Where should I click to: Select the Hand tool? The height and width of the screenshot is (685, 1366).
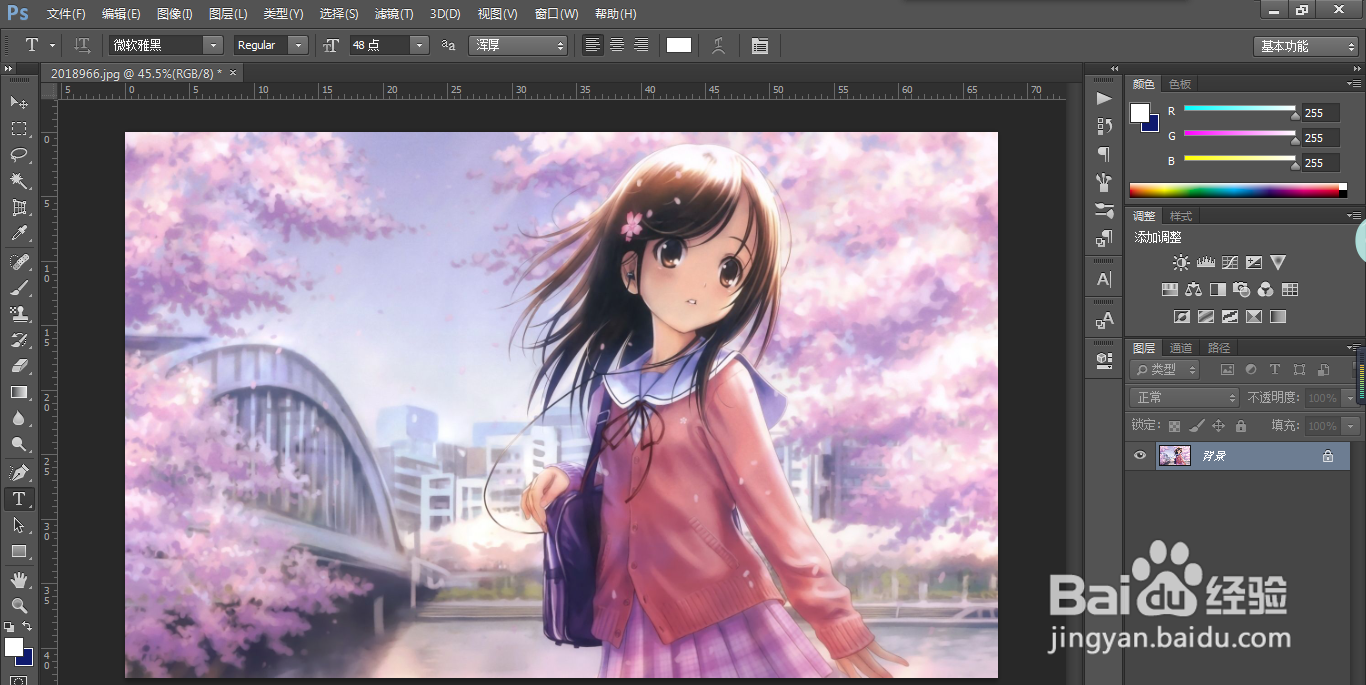(x=19, y=579)
